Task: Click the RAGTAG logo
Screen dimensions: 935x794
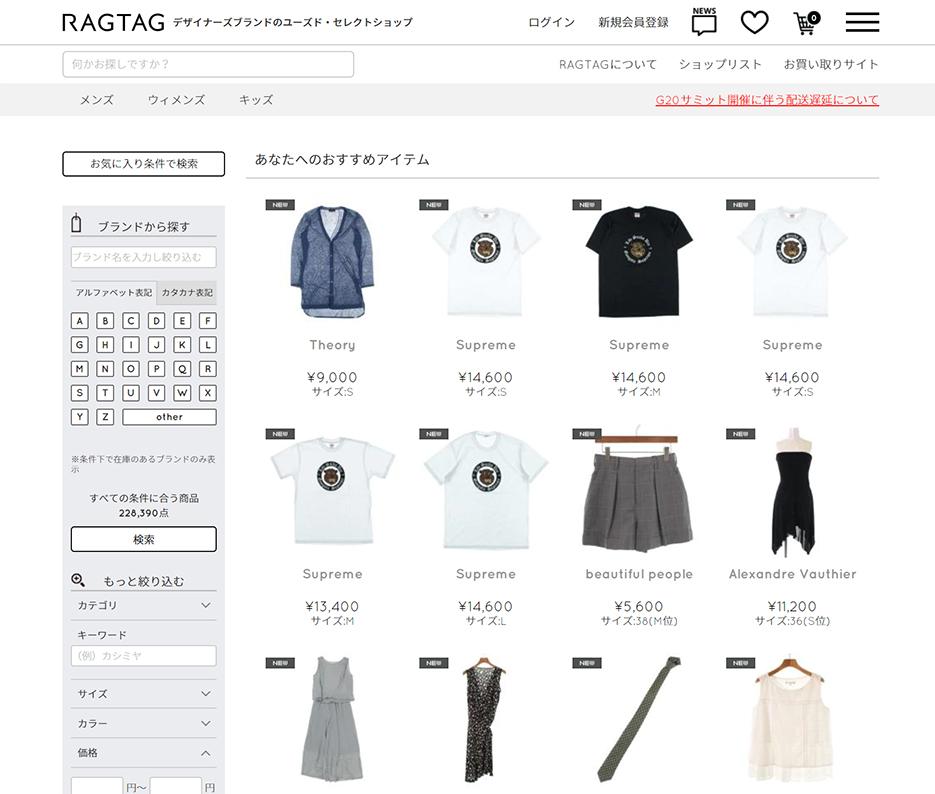Action: (113, 23)
